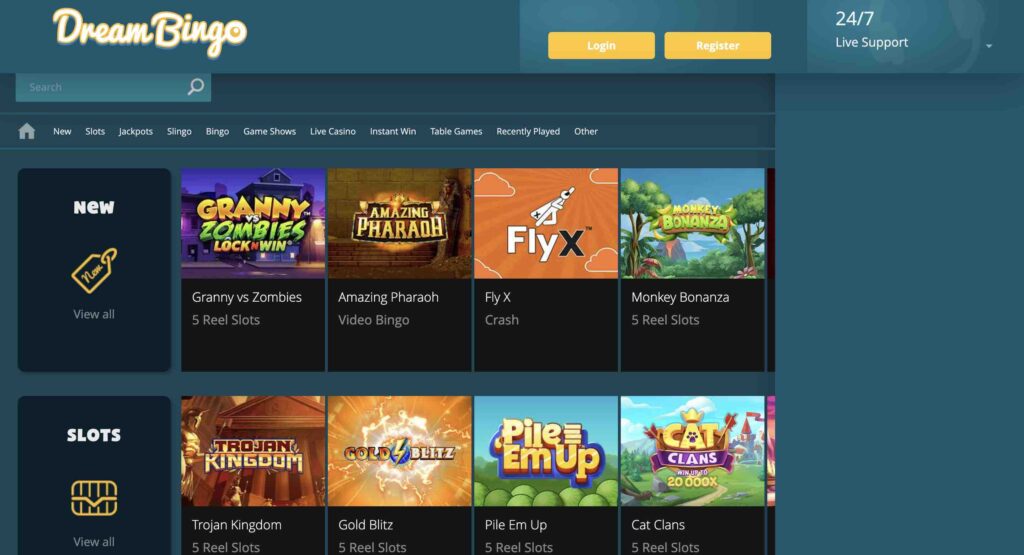
Task: Open the Dream Bingo logo
Action: click(150, 32)
